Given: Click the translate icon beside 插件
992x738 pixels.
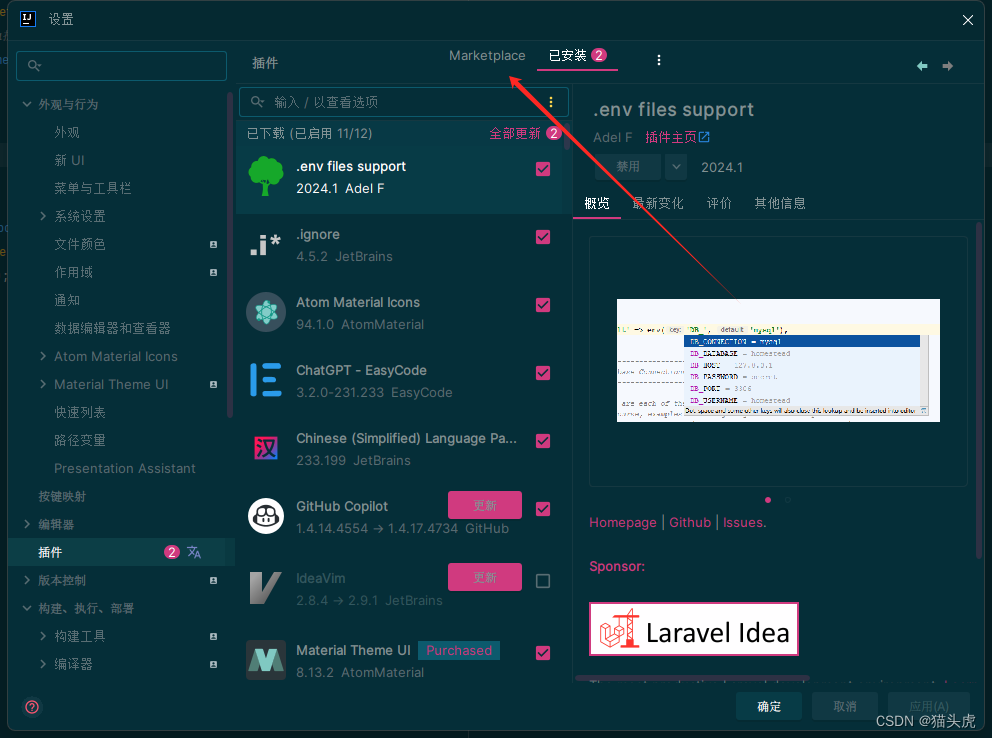Looking at the screenshot, I should point(194,552).
